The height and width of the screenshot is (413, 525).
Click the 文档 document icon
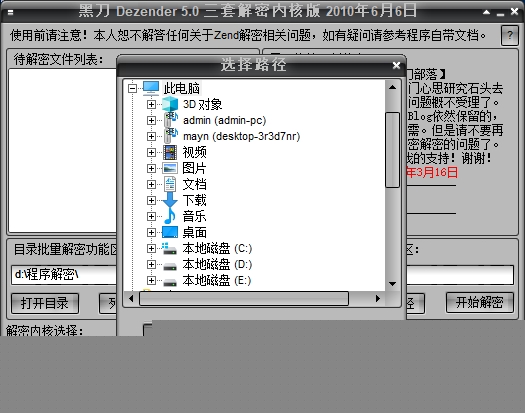pyautogui.click(x=170, y=184)
